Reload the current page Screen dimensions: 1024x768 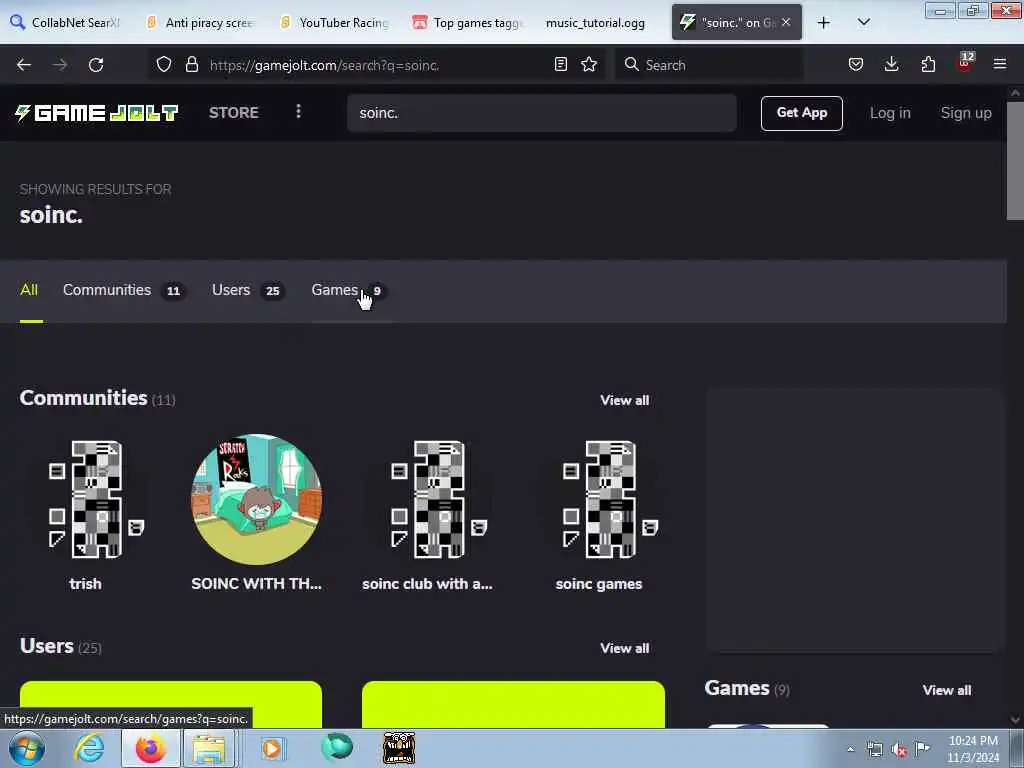[96, 65]
